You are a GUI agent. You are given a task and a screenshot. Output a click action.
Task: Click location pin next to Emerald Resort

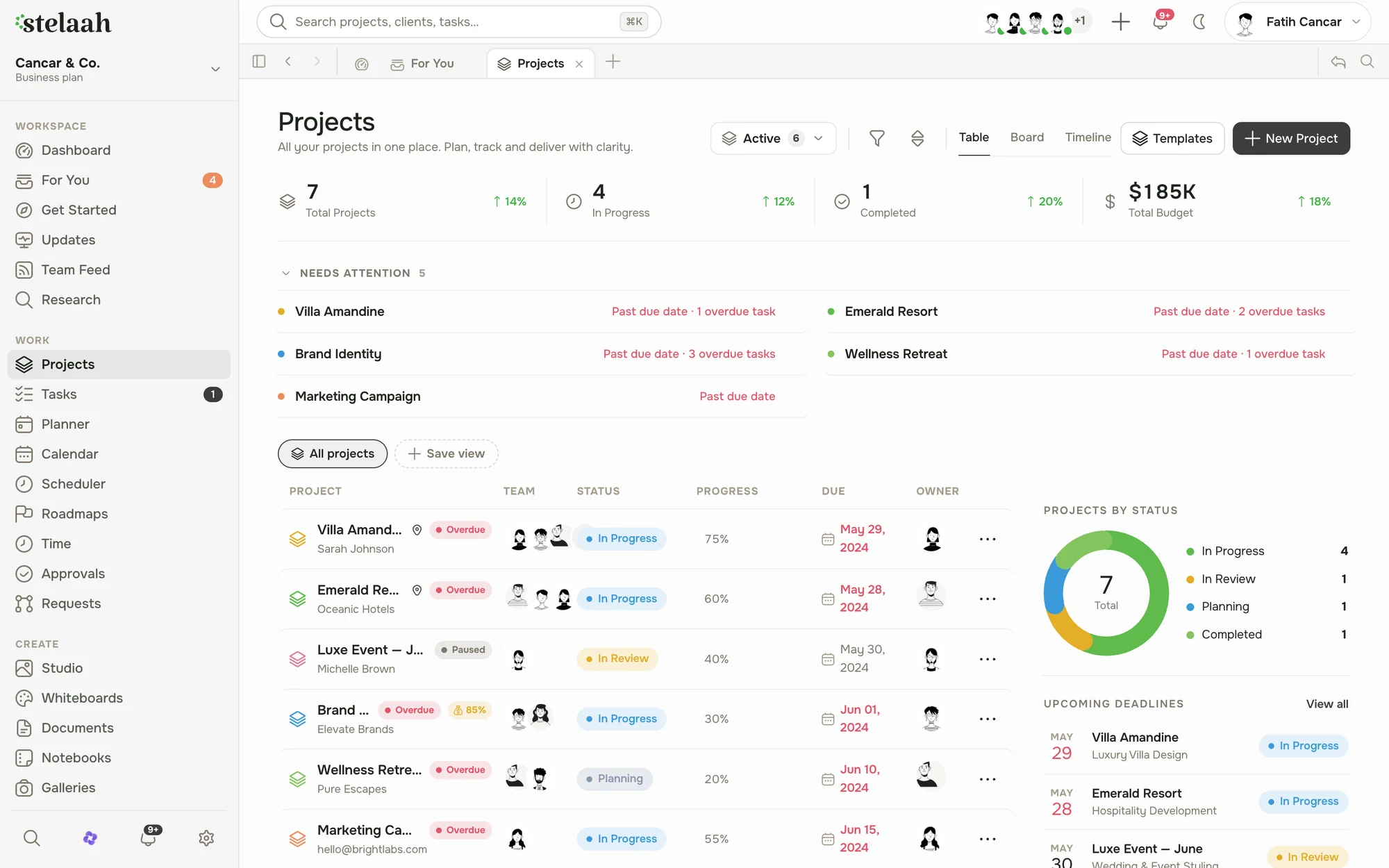click(417, 590)
